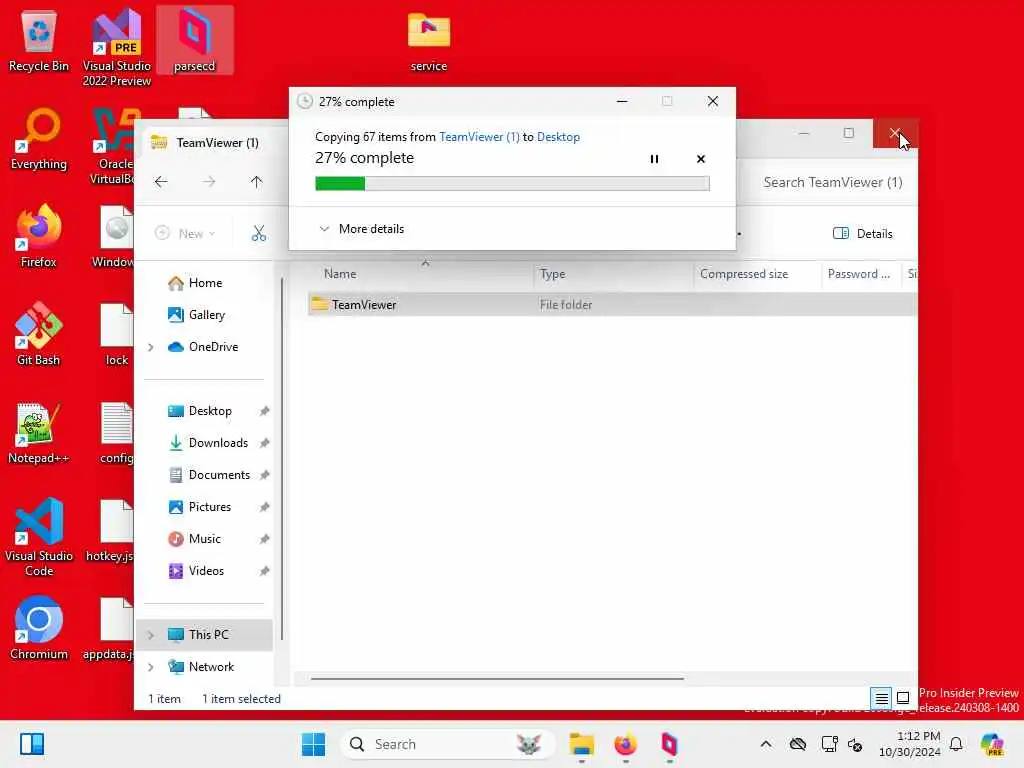This screenshot has width=1024, height=768.
Task: Open pinned Desktop in navigation pane
Action: [210, 411]
